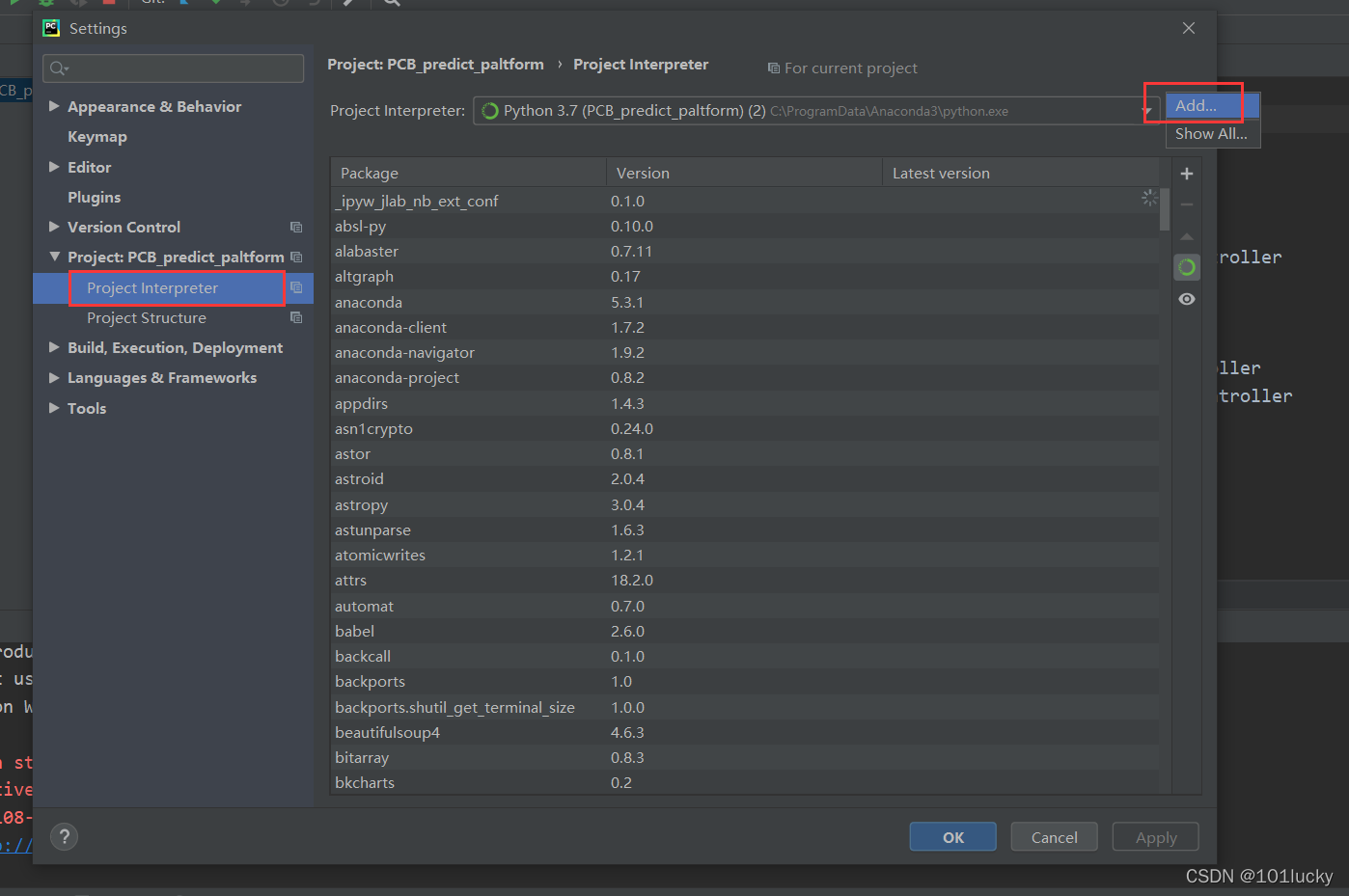Select the absl-py package row
Viewport: 1349px width, 896px height.
744,226
